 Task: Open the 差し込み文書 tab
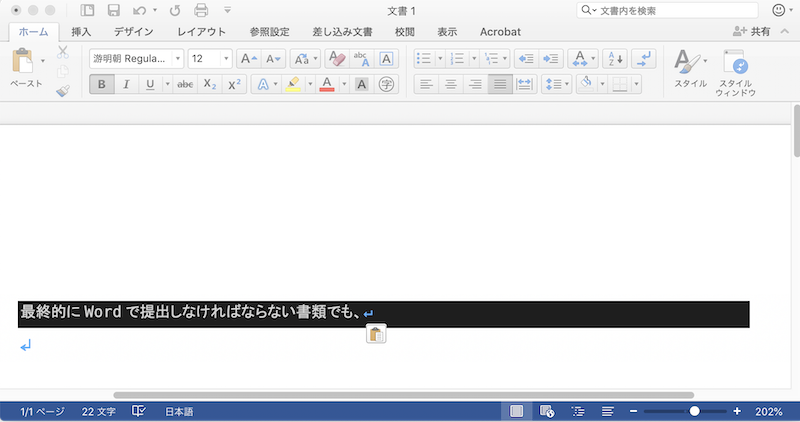click(x=342, y=32)
